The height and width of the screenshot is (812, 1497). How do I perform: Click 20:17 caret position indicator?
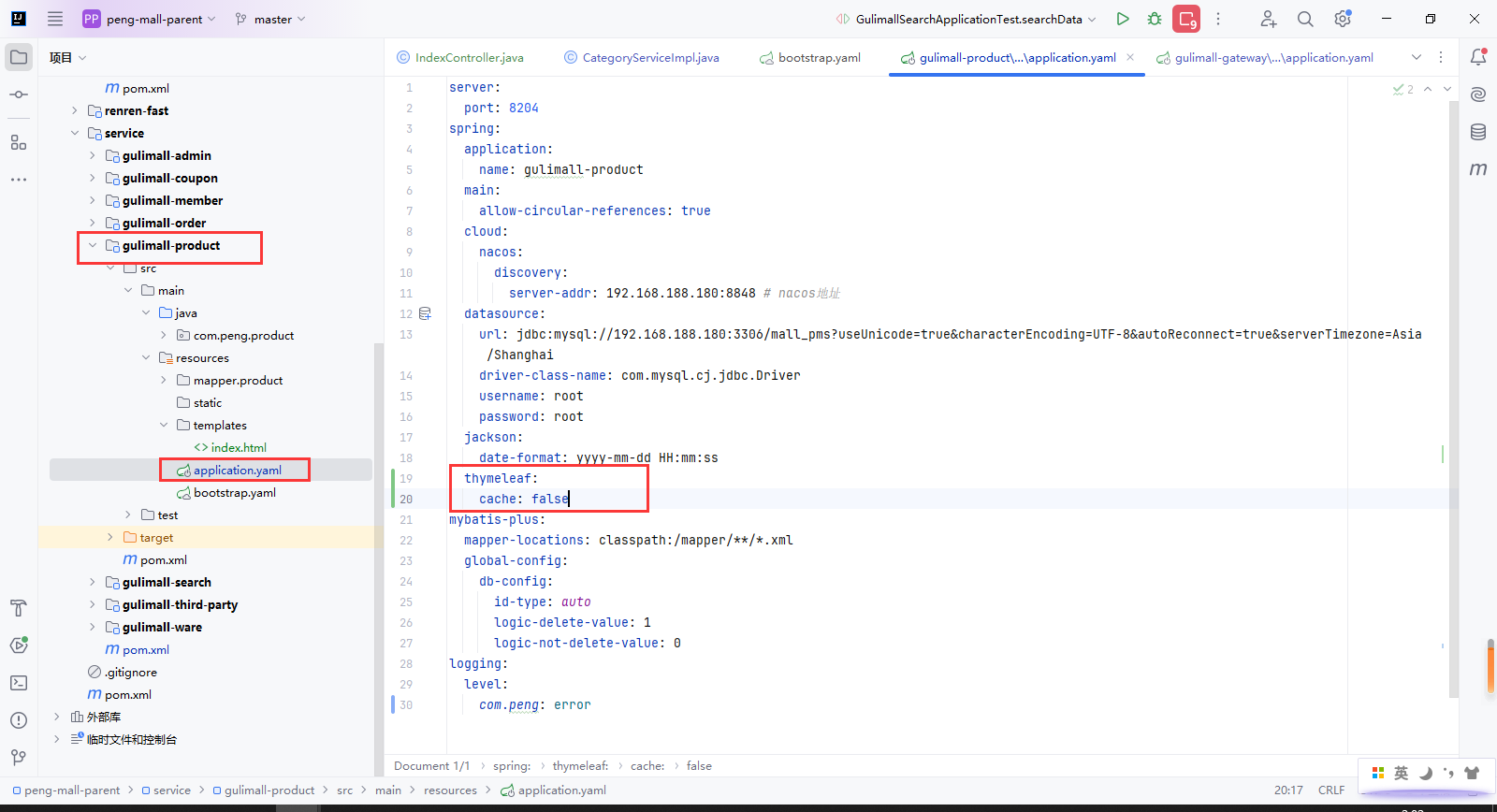pos(1288,790)
